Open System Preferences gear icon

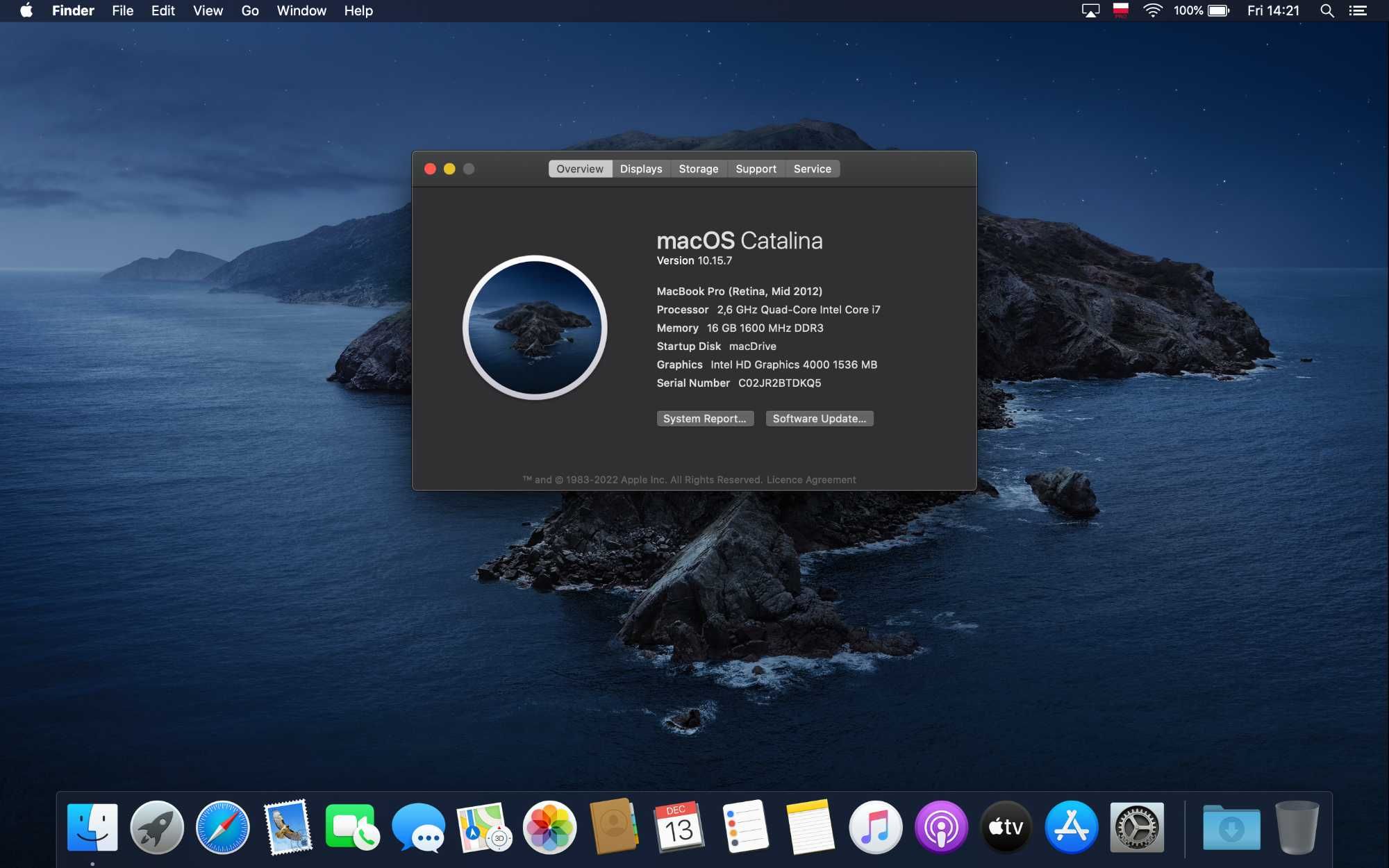[1137, 827]
